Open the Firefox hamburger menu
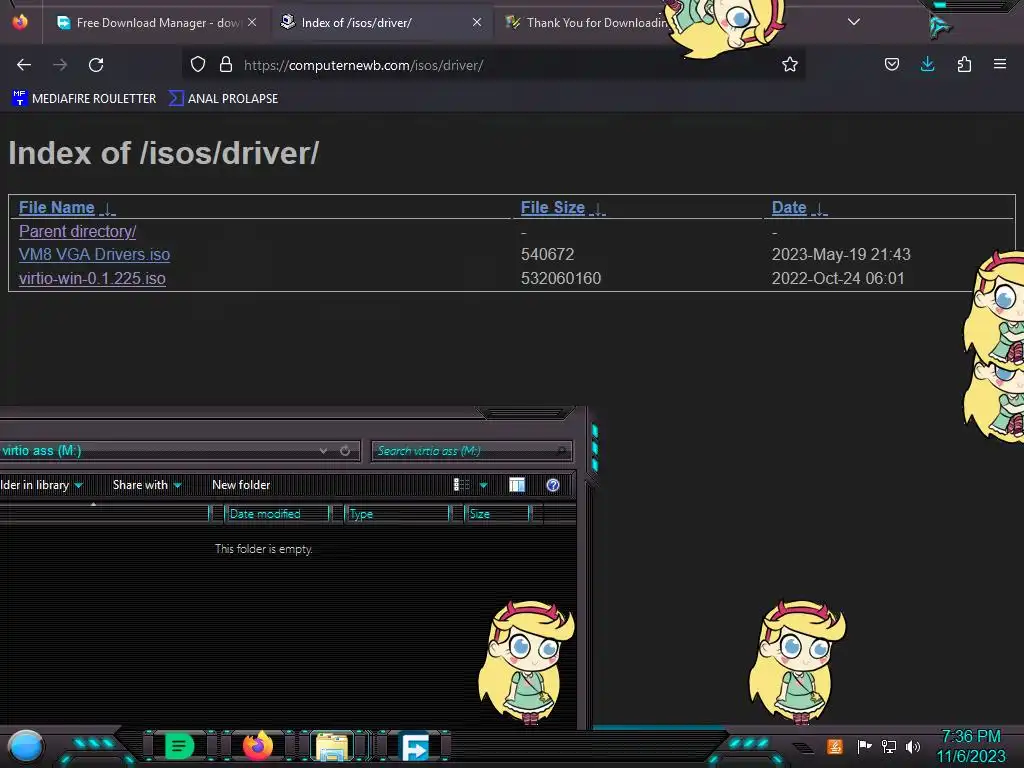Image resolution: width=1024 pixels, height=768 pixels. click(x=1000, y=64)
